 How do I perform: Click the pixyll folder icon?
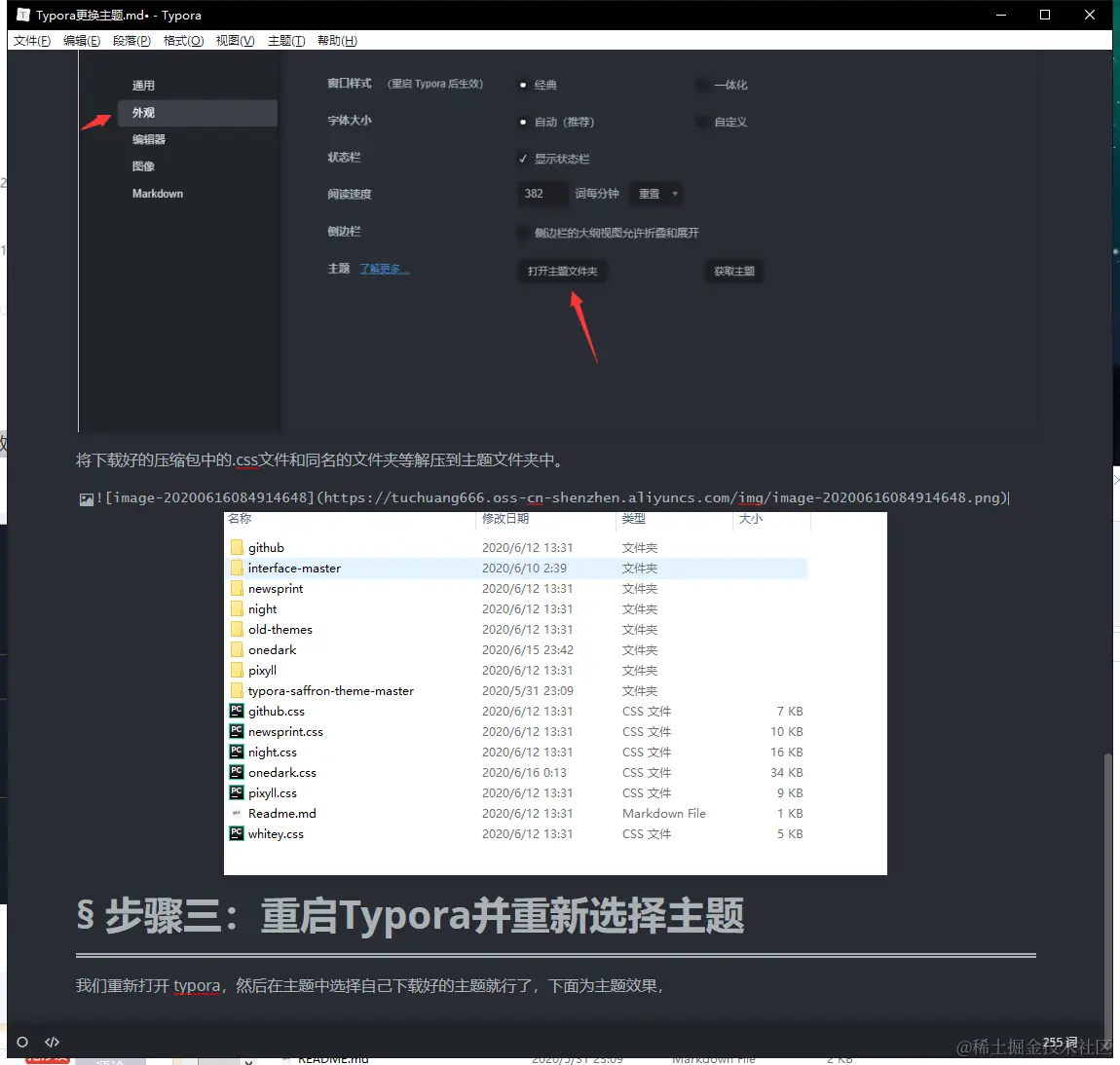237,671
